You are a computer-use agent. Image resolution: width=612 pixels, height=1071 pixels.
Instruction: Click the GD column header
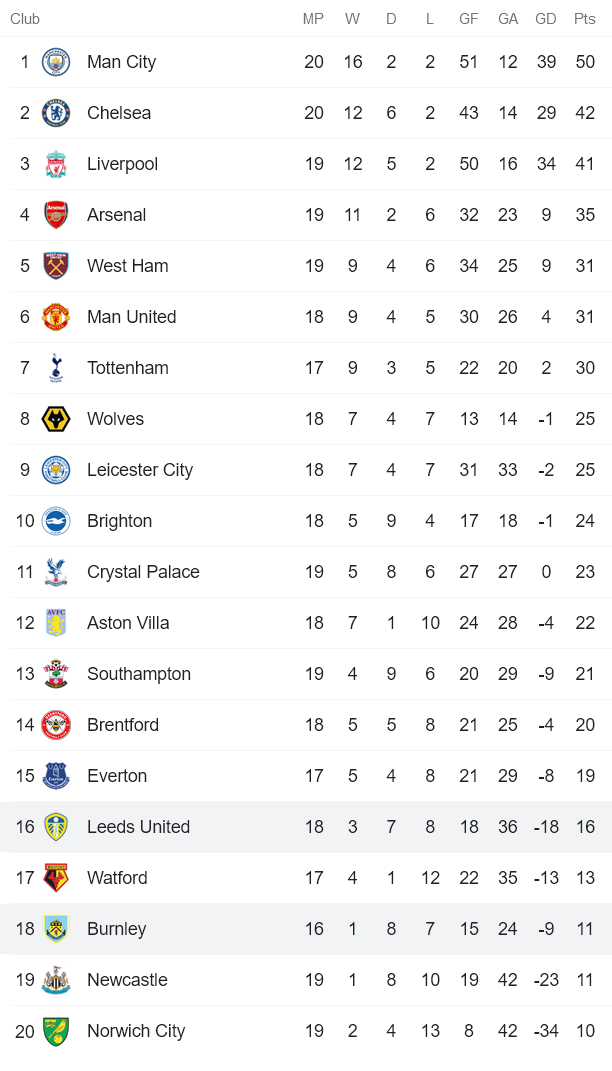pyautogui.click(x=546, y=19)
